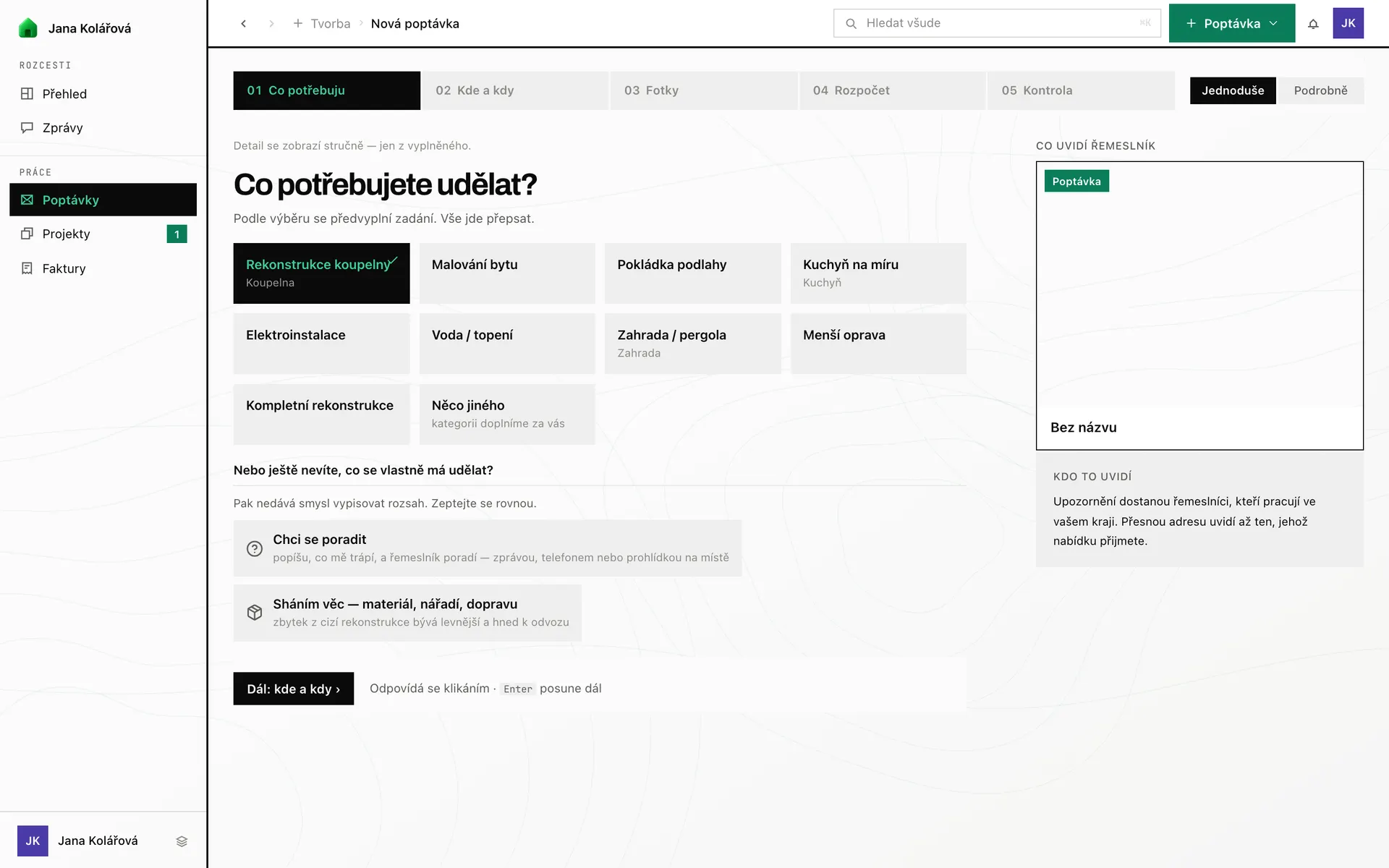Select the Pokládka podlahy option
1389x868 pixels.
(x=692, y=273)
